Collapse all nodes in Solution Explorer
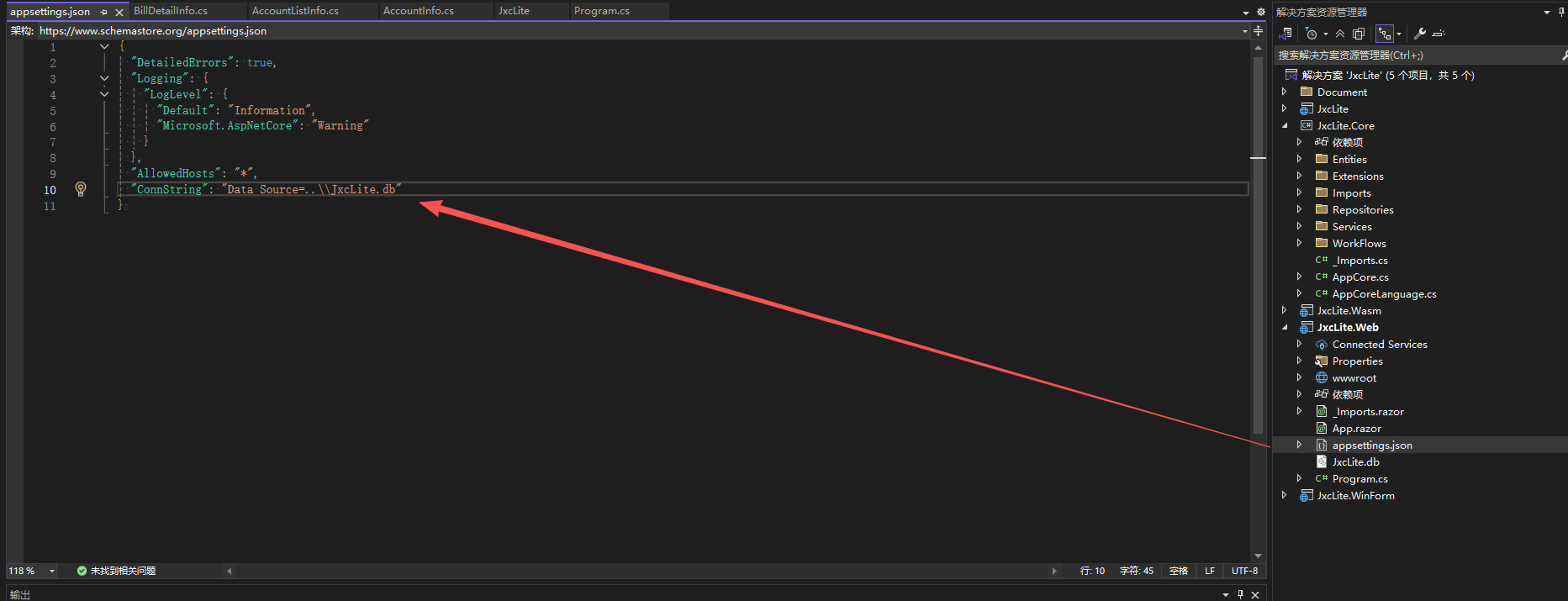Image resolution: width=1568 pixels, height=601 pixels. click(1340, 34)
